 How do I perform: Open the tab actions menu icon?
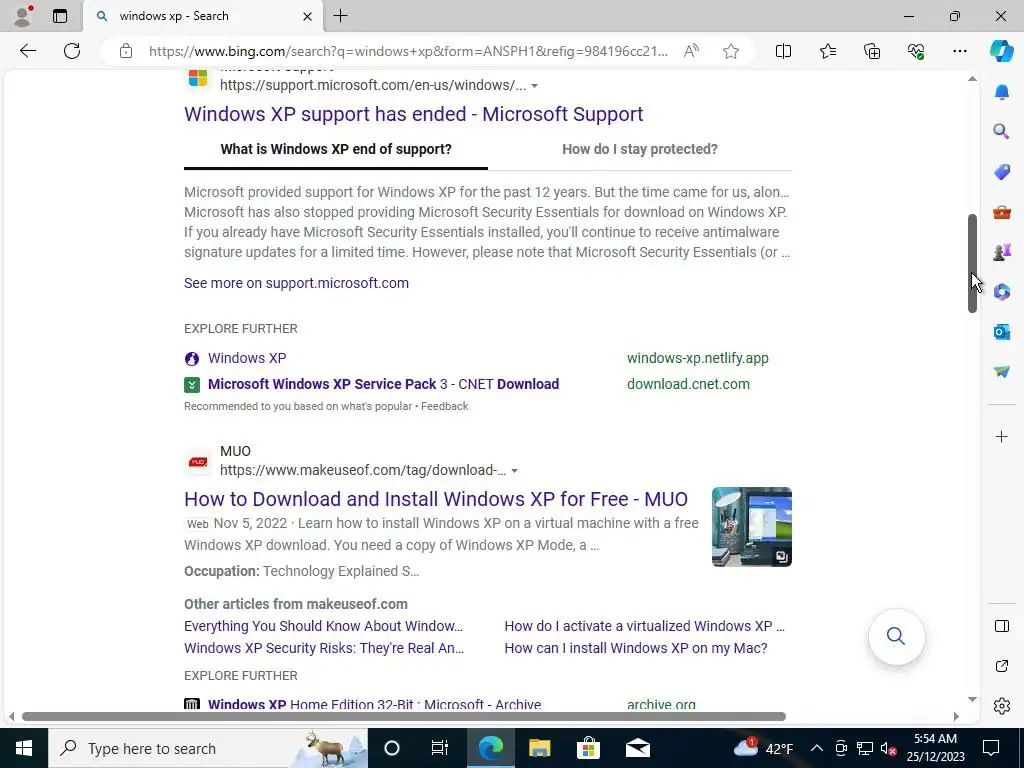[x=60, y=16]
